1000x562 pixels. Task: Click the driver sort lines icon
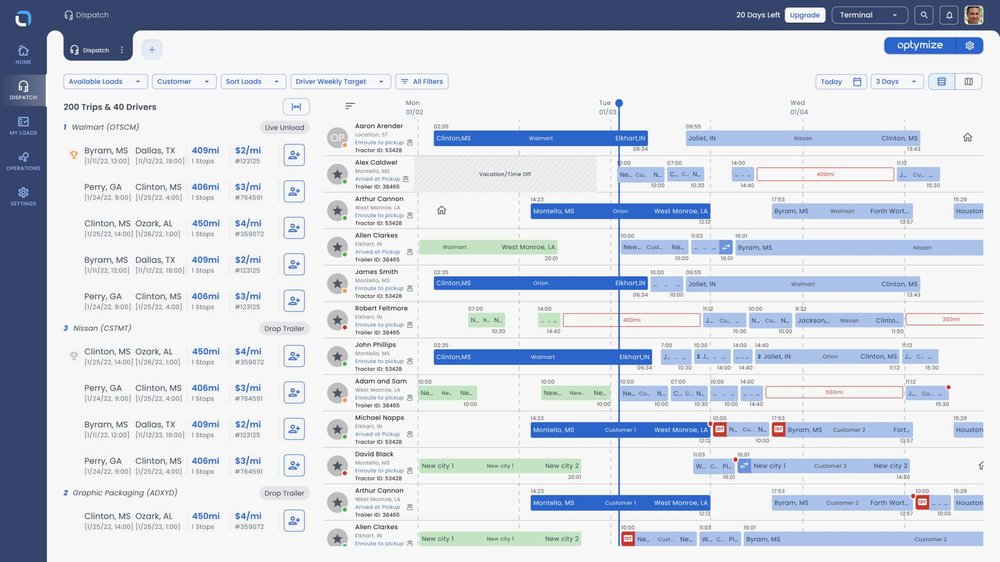(350, 106)
